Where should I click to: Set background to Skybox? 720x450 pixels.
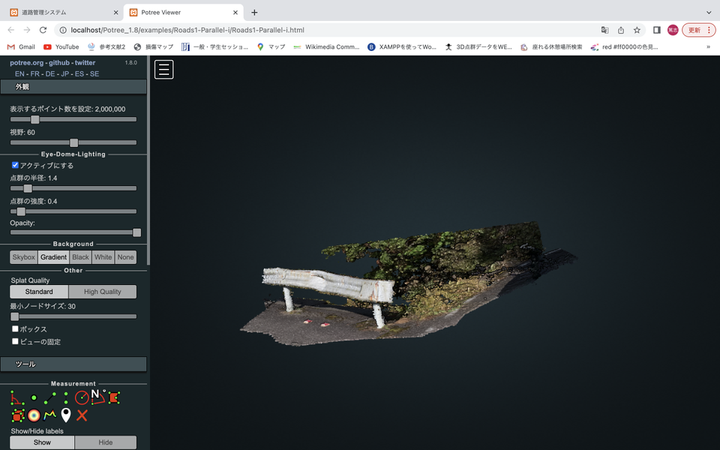pos(23,257)
